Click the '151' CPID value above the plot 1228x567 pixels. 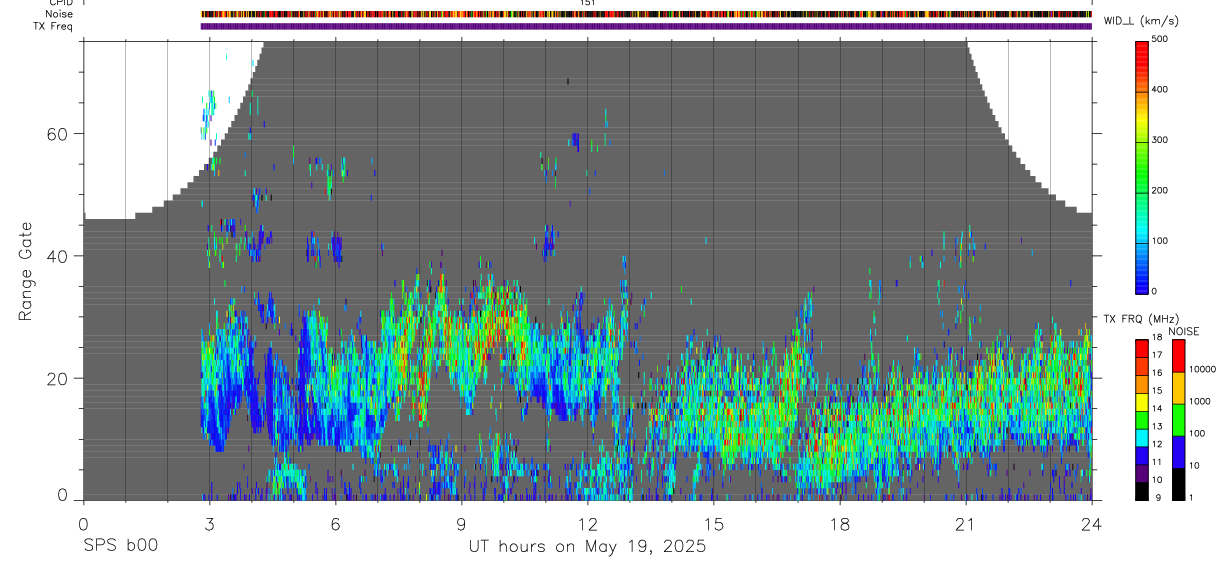[587, 3]
